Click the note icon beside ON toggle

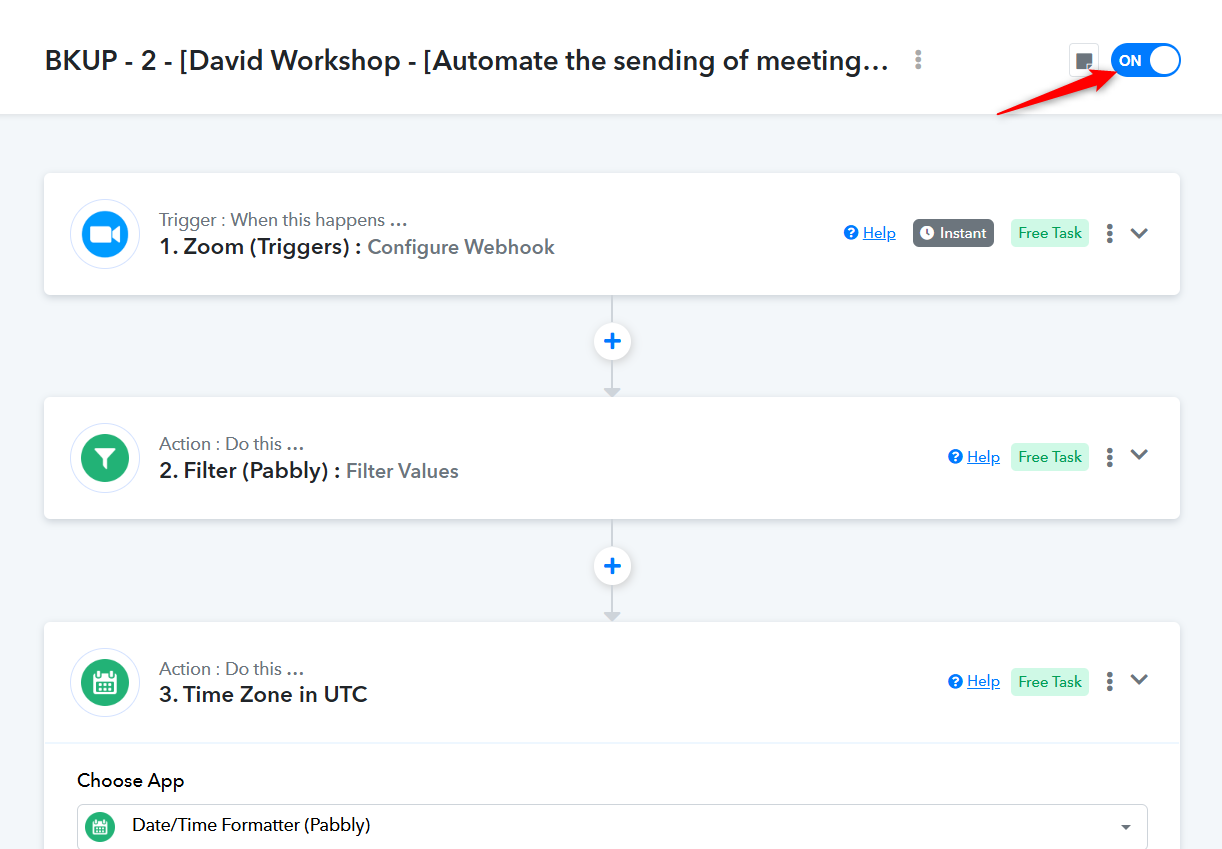tap(1084, 61)
